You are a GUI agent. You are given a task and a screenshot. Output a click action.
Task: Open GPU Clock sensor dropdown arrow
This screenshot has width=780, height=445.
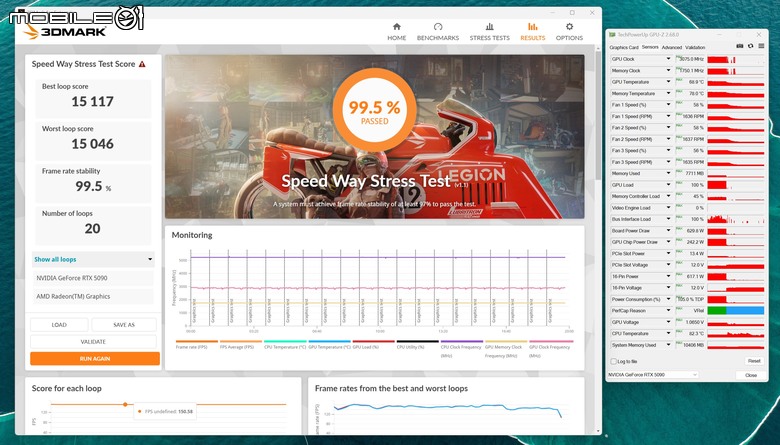click(668, 59)
